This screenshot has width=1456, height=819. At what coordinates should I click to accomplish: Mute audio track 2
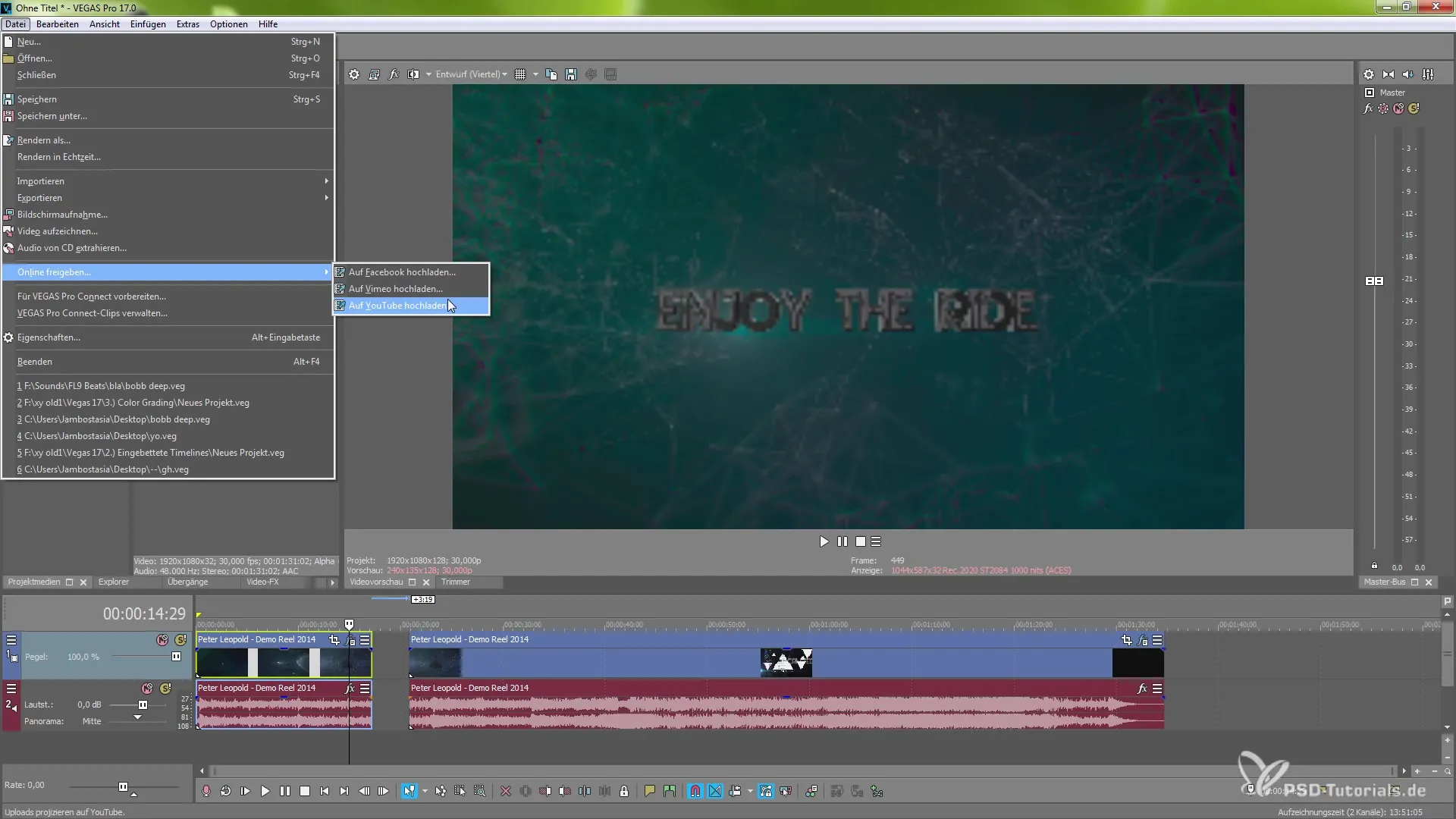click(x=147, y=689)
